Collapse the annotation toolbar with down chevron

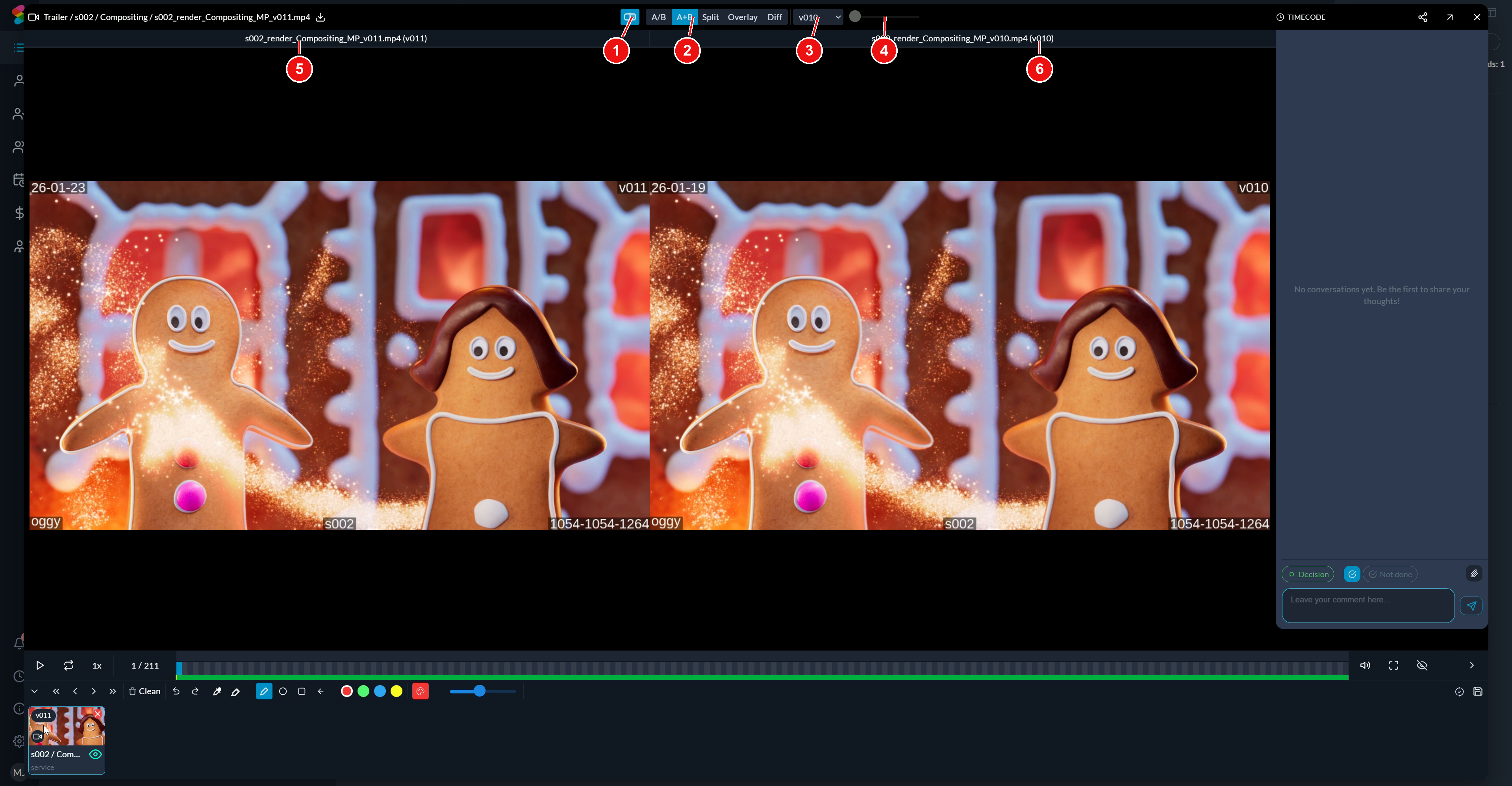(35, 691)
